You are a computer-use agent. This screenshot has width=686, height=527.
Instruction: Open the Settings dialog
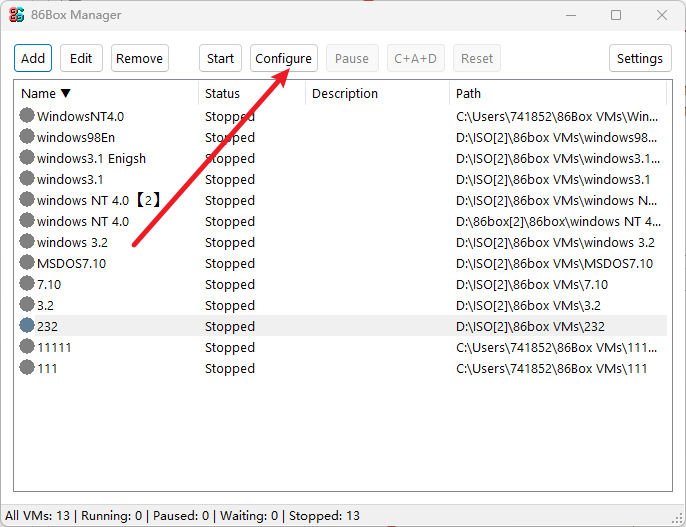tap(639, 58)
